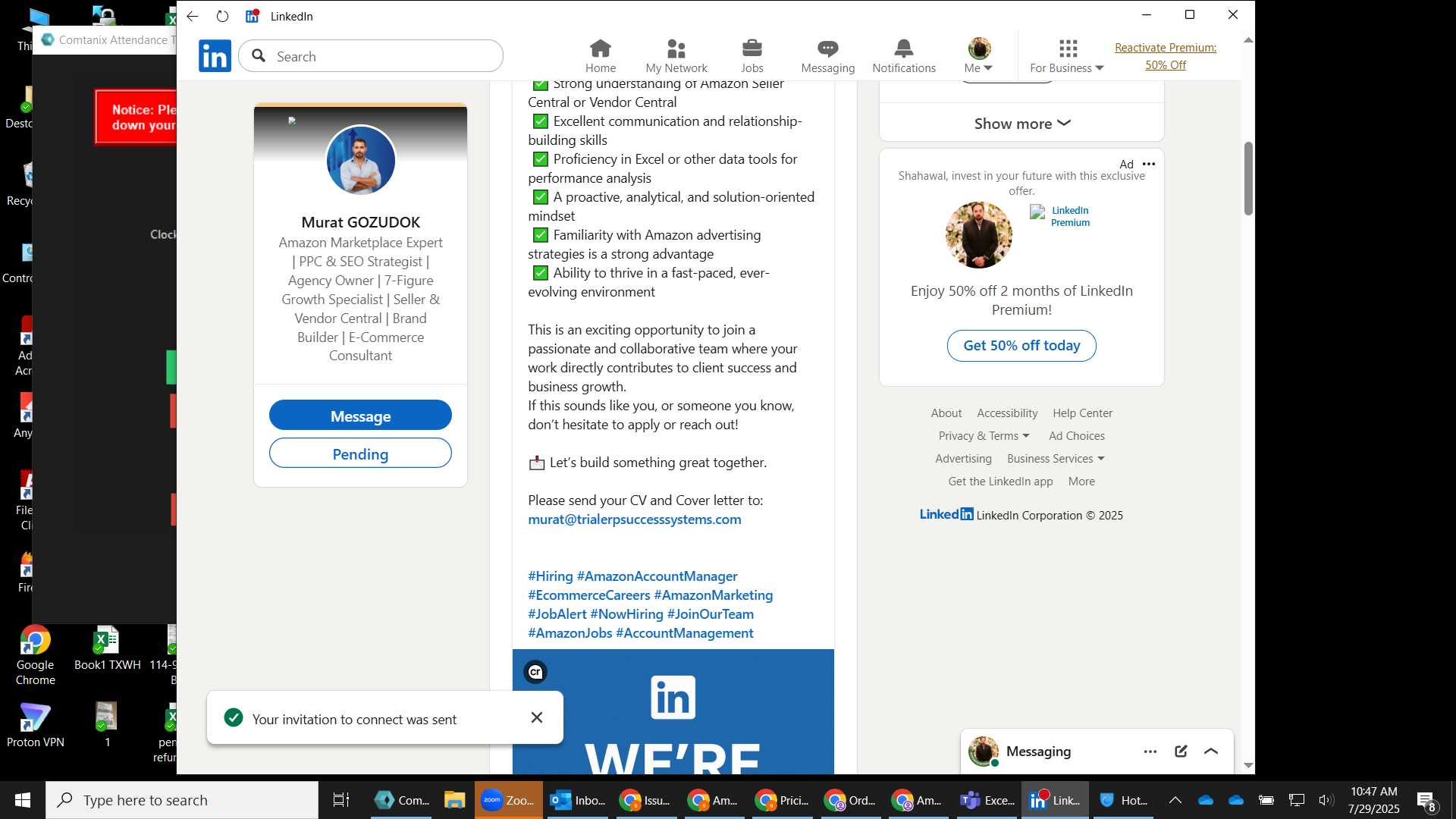Screen dimensions: 1456x819
Task: Open the #AmazonJobs hashtag
Action: (570, 633)
